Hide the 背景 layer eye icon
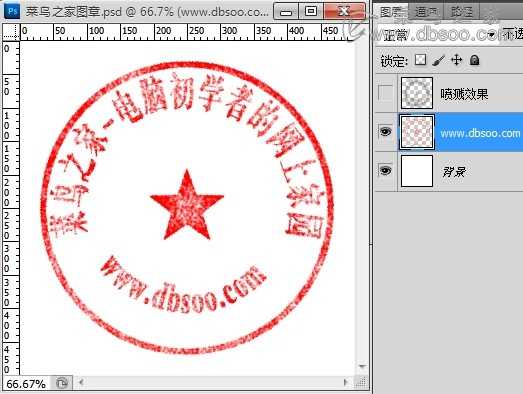The width and height of the screenshot is (523, 394). pyautogui.click(x=385, y=170)
